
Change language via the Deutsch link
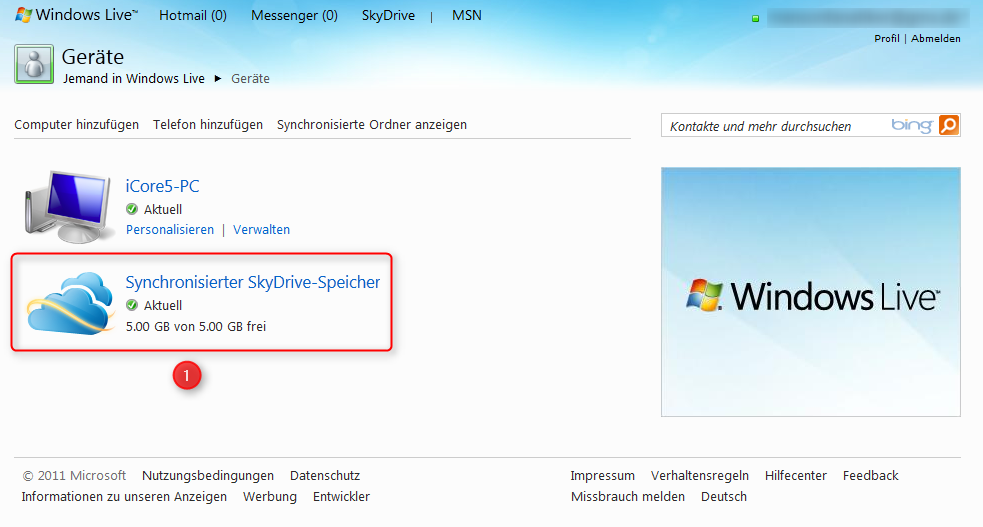(x=724, y=497)
